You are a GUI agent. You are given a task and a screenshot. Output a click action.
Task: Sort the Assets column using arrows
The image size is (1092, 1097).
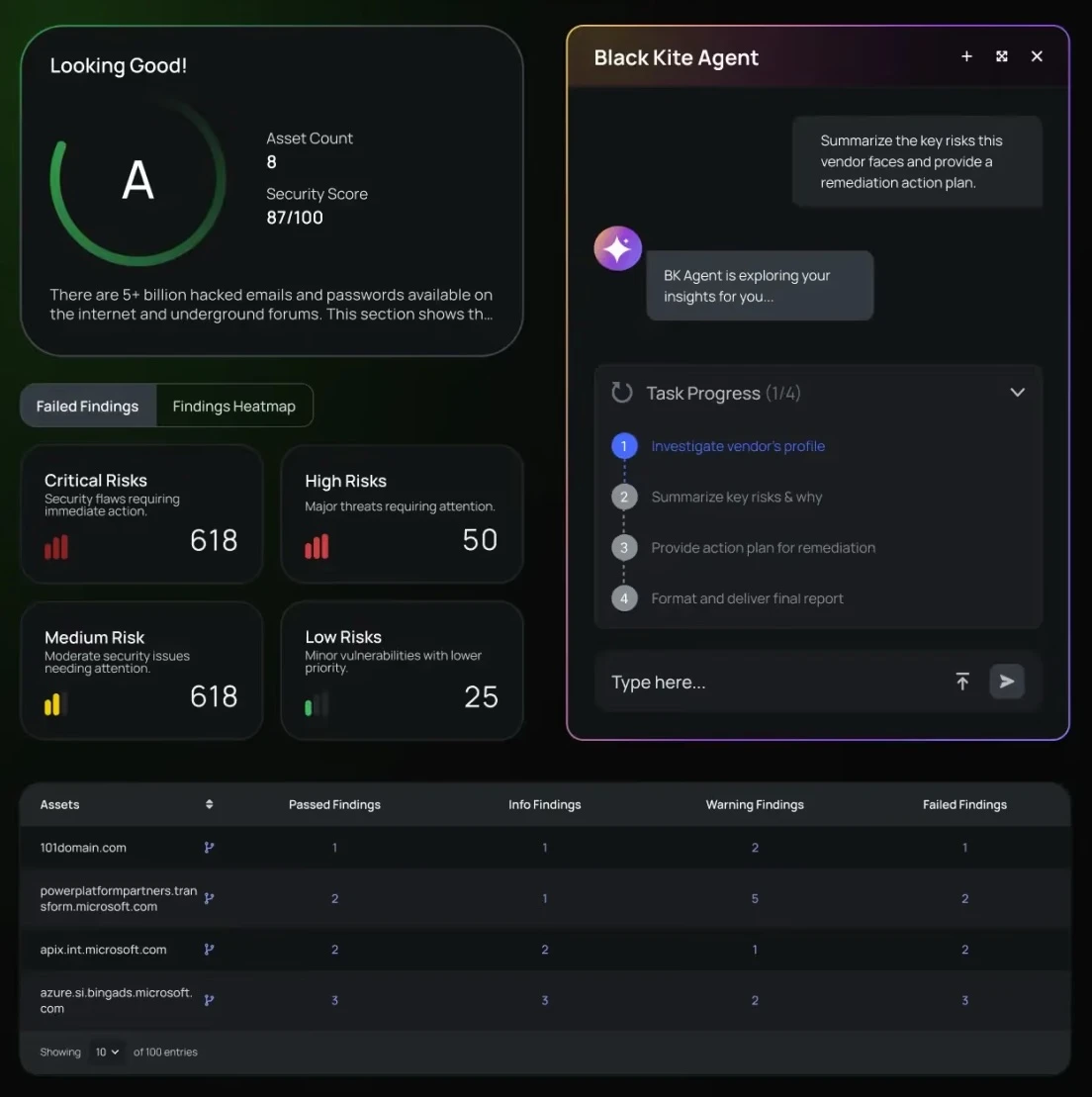point(209,804)
